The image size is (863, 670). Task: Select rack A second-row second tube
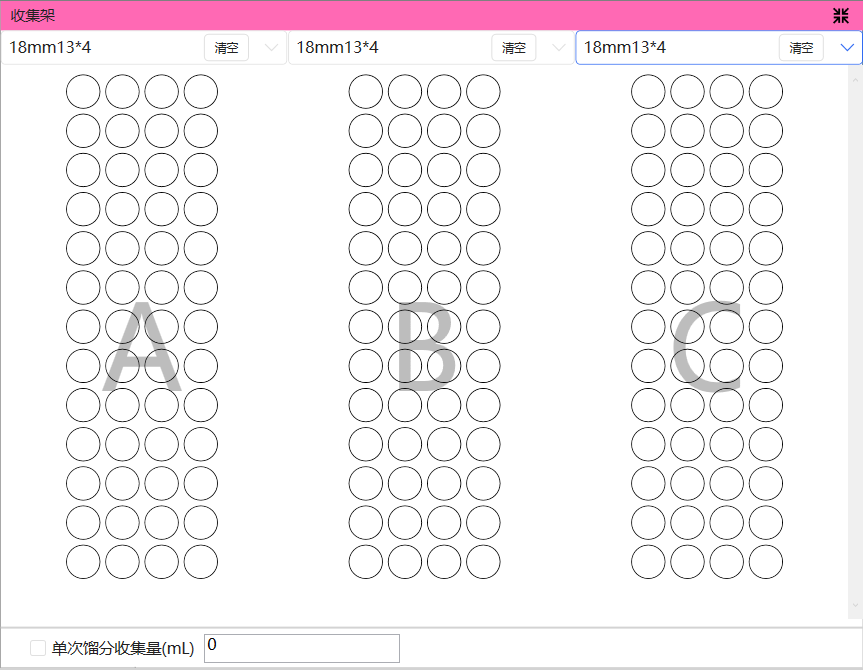click(122, 130)
